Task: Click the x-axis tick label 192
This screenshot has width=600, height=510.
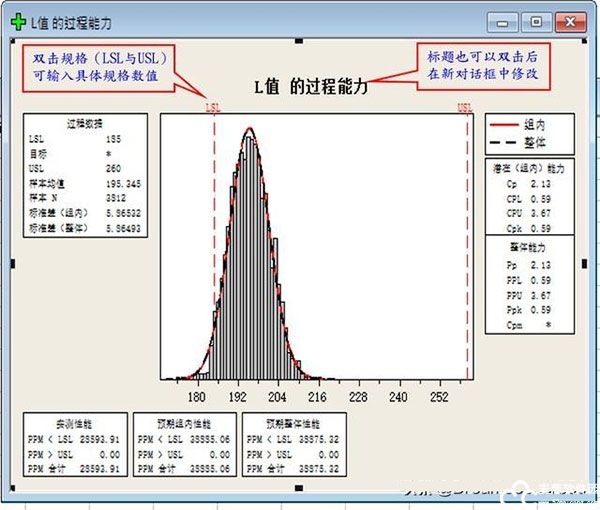Action: [238, 397]
